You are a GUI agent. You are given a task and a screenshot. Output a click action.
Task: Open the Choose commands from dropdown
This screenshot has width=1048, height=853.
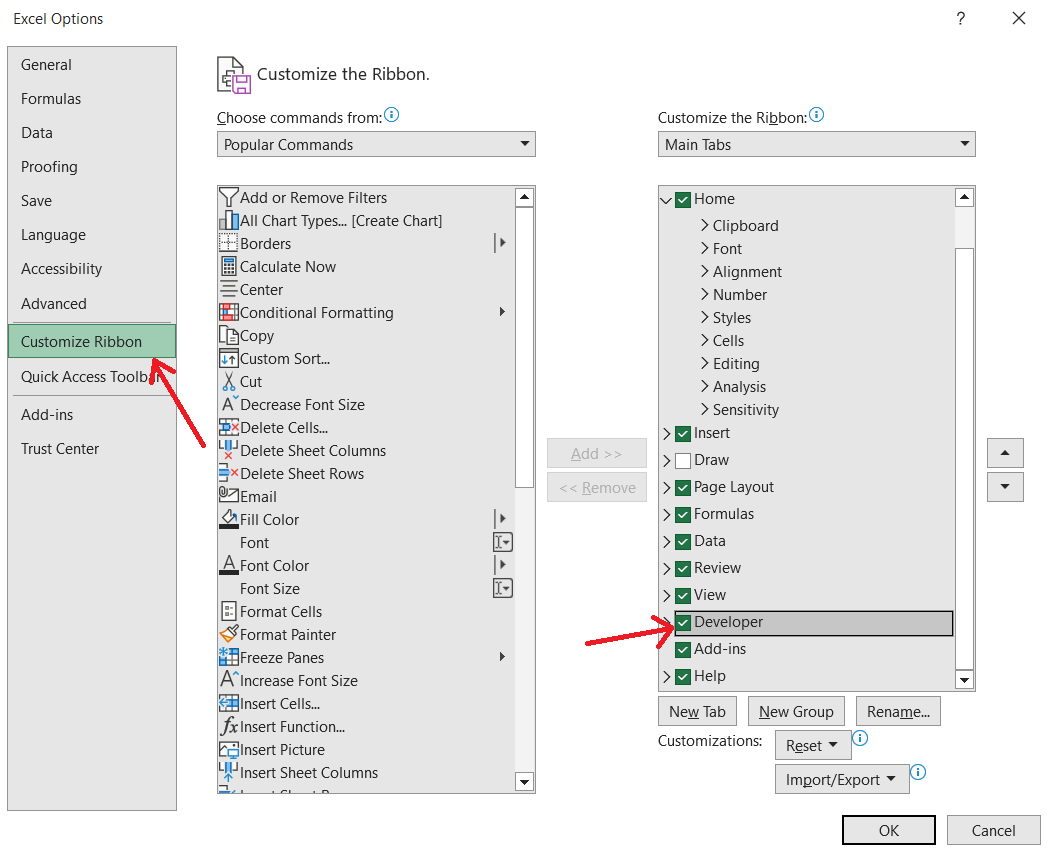(x=376, y=144)
